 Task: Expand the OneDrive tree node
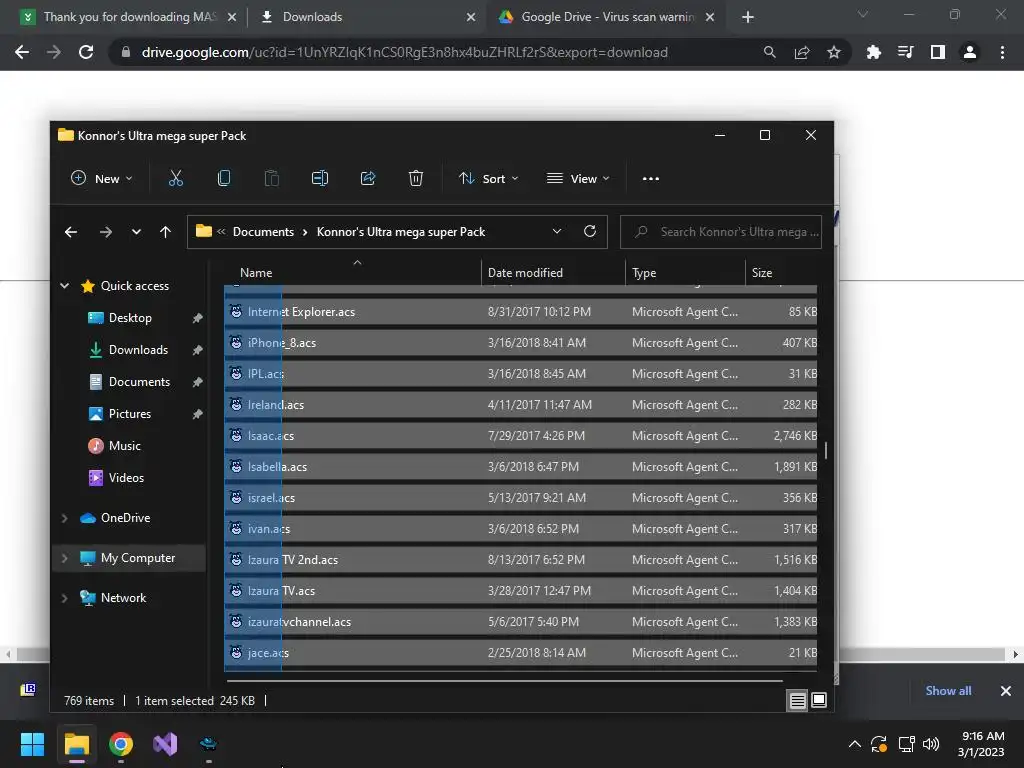(x=65, y=518)
